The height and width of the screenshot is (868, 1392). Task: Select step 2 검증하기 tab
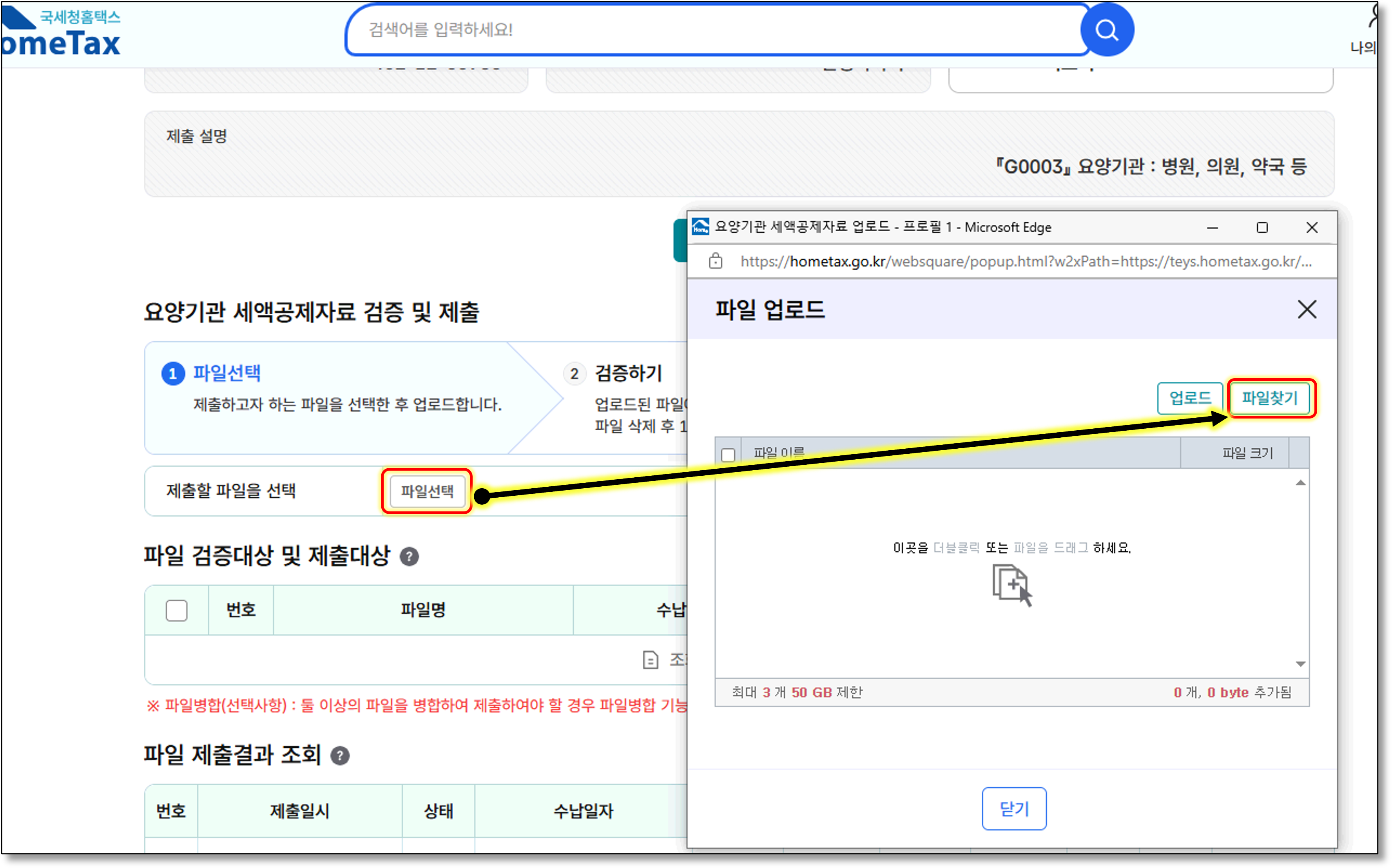click(x=628, y=373)
